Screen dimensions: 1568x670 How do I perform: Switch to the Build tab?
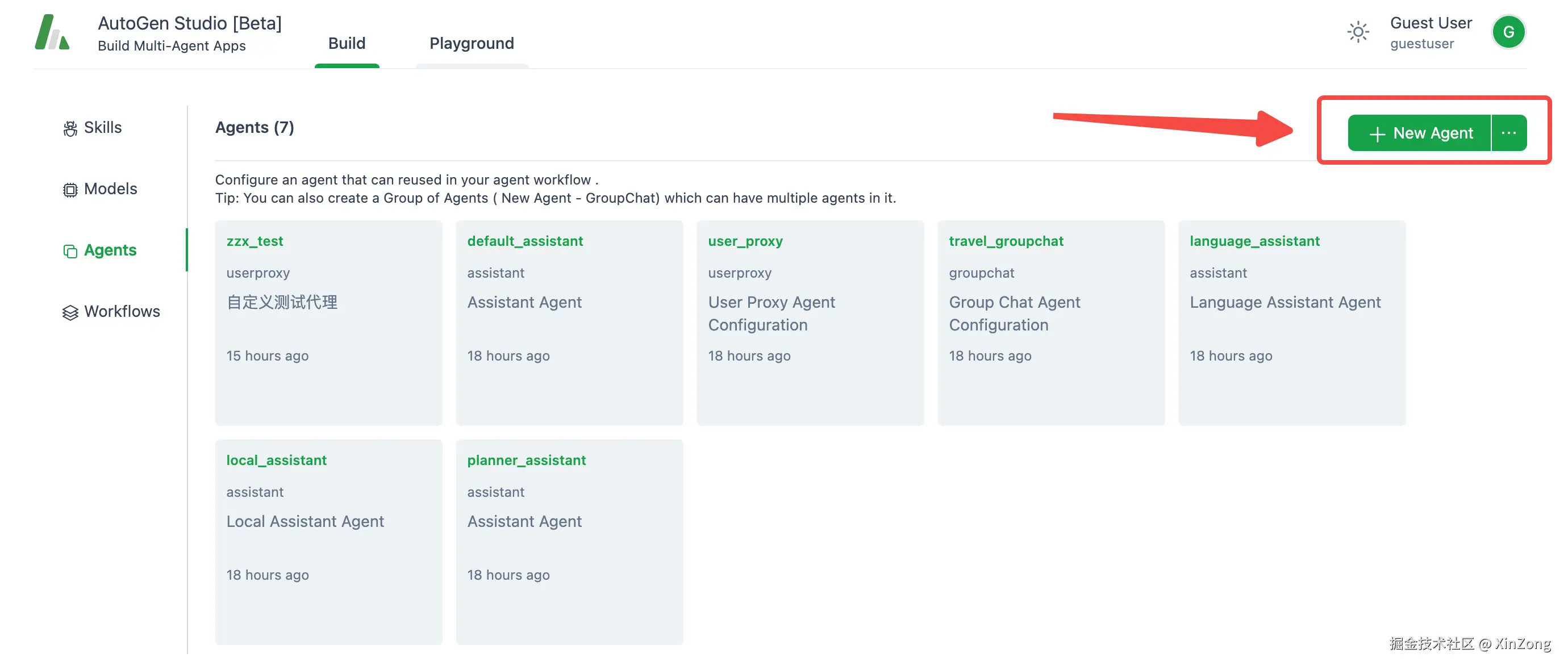(x=347, y=43)
